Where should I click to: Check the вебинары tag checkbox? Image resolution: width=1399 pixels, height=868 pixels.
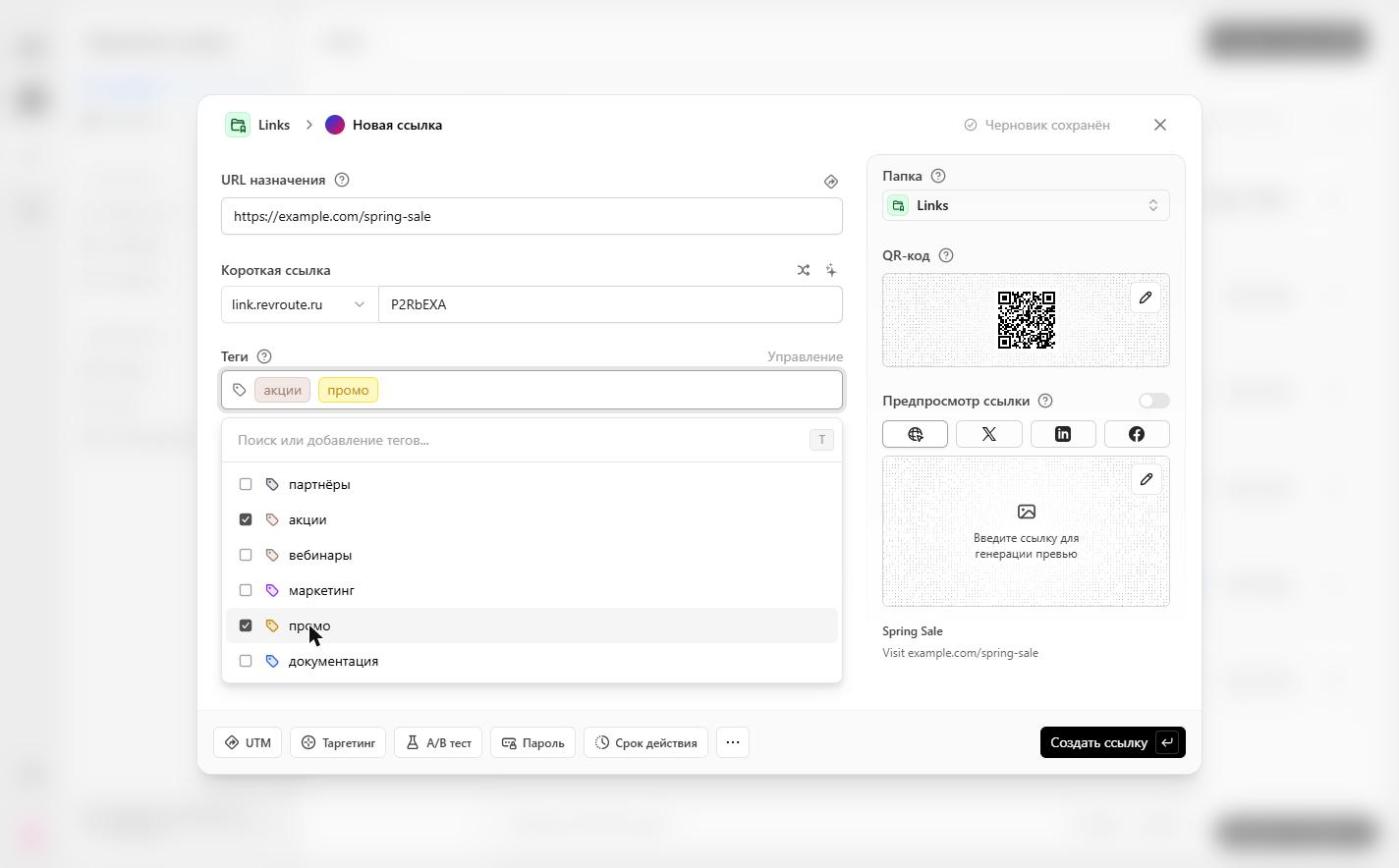(245, 555)
